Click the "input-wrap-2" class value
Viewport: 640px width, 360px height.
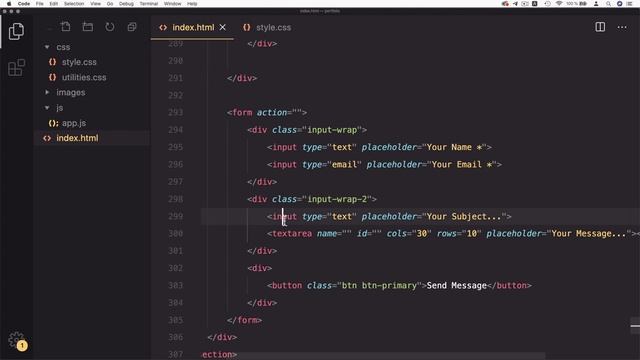click(337, 199)
